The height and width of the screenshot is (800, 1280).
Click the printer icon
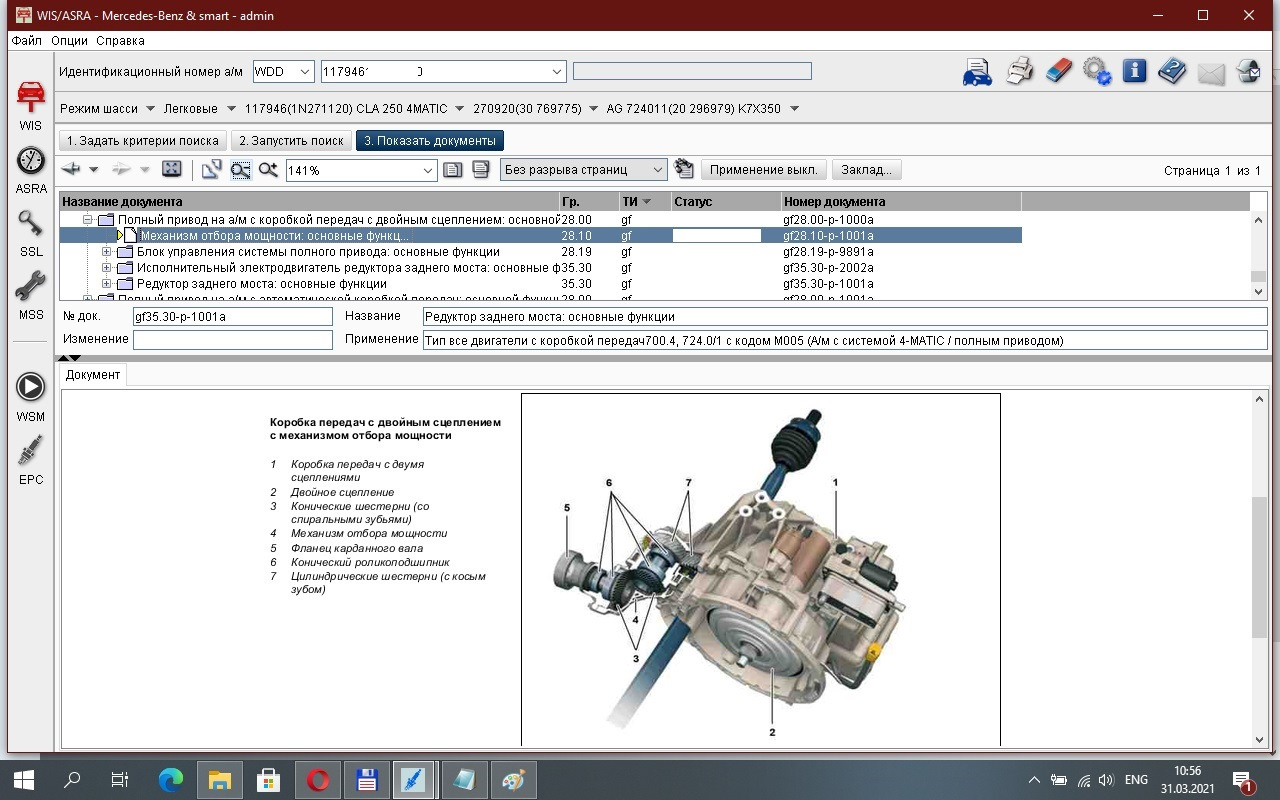pyautogui.click(x=1019, y=72)
